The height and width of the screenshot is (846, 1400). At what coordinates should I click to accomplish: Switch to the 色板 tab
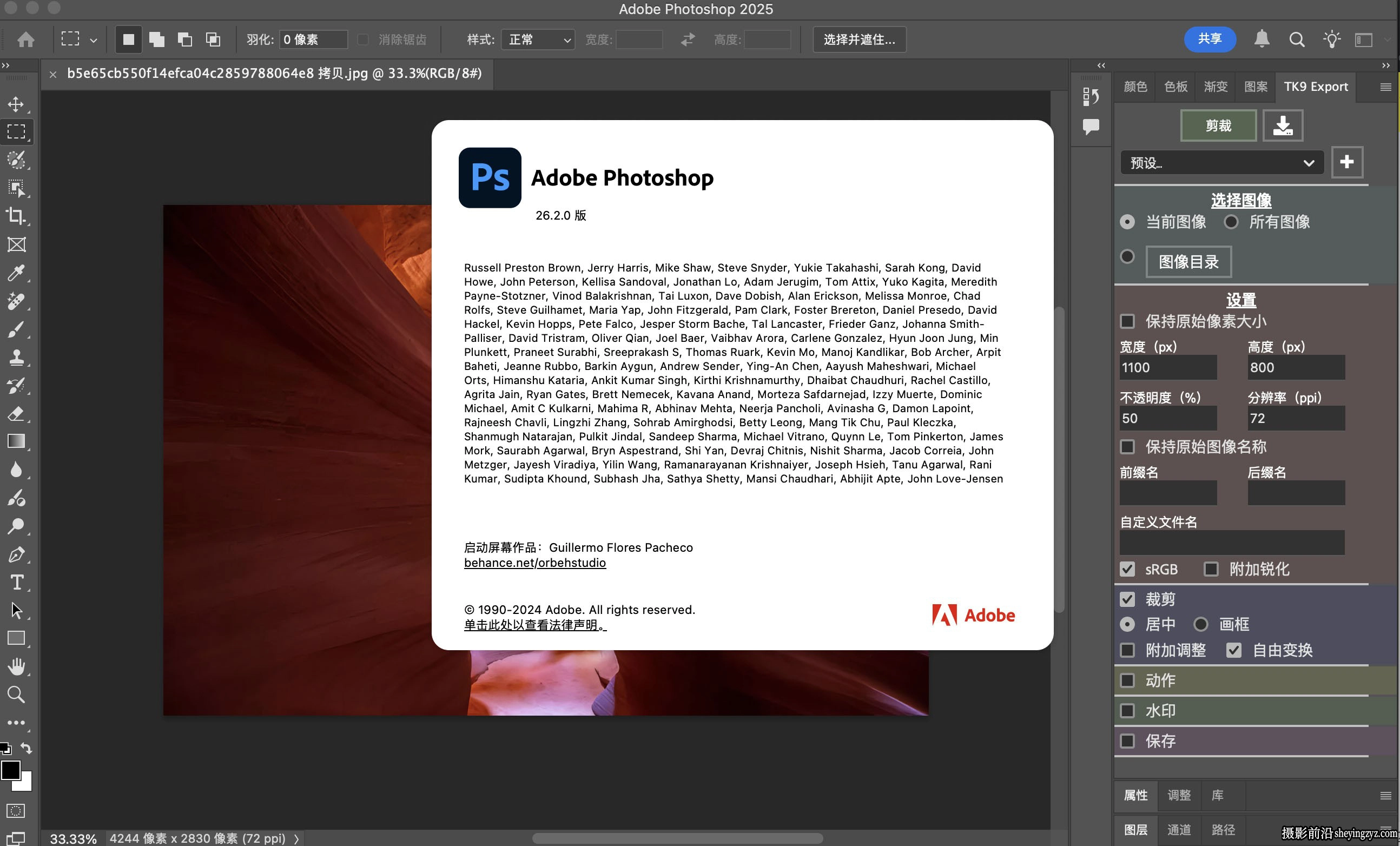point(1176,87)
